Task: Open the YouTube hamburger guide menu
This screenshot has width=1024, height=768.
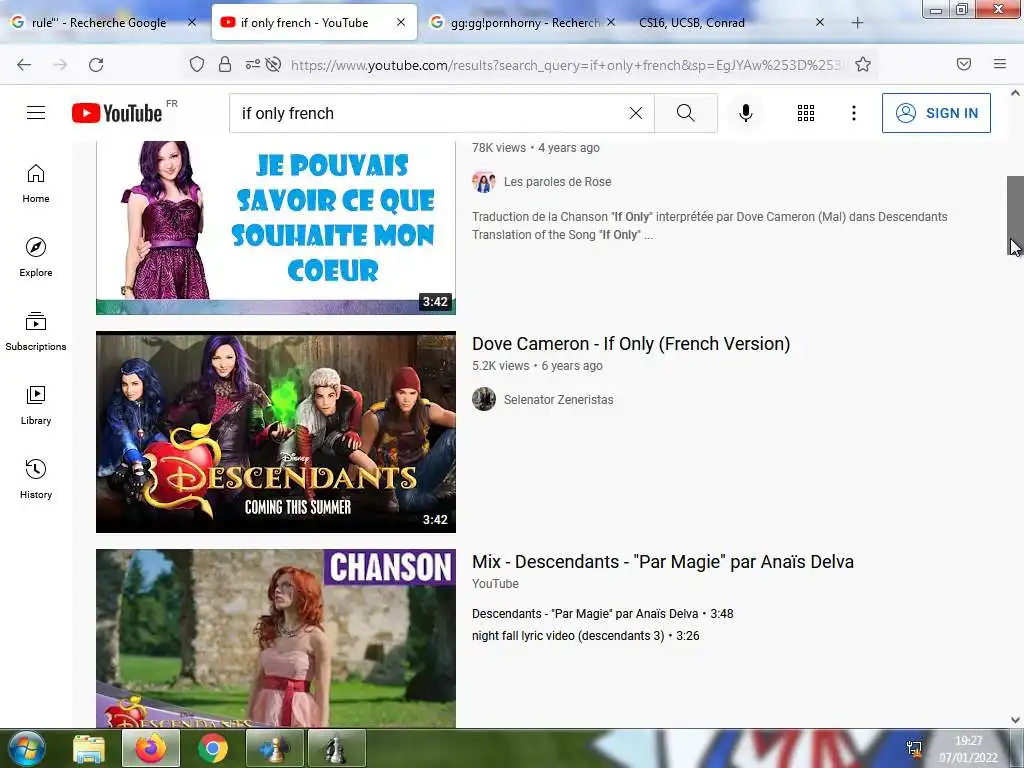Action: (36, 113)
